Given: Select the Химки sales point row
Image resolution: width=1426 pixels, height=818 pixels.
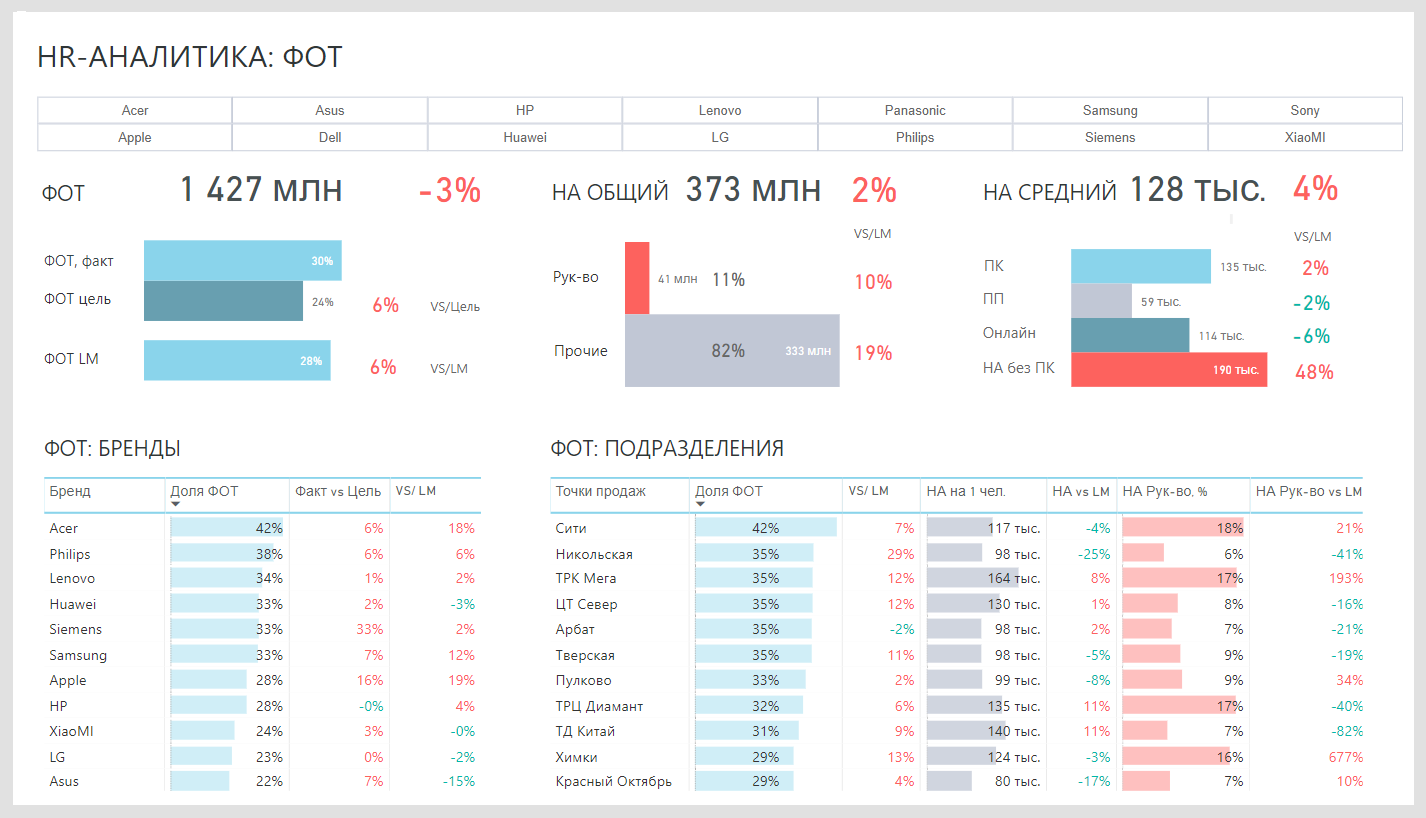Looking at the screenshot, I should click(x=957, y=757).
